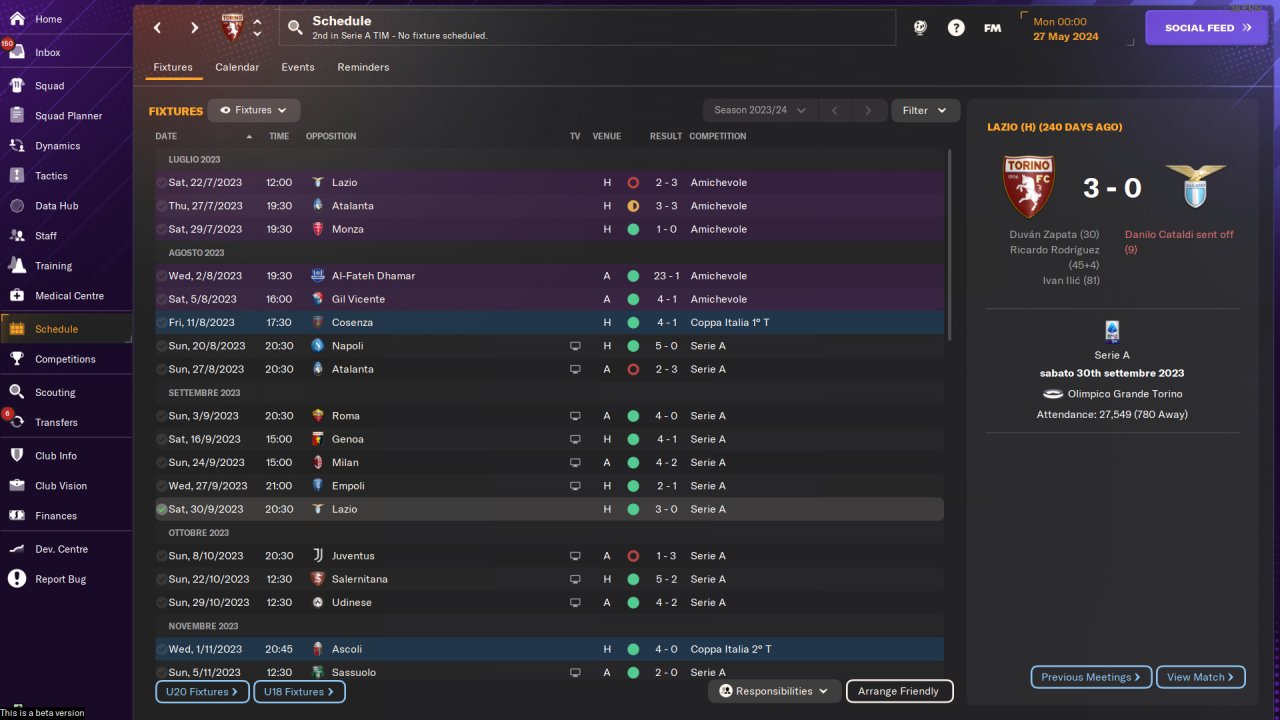Open the Filter dropdown
The width and height of the screenshot is (1280, 720).
[x=925, y=110]
